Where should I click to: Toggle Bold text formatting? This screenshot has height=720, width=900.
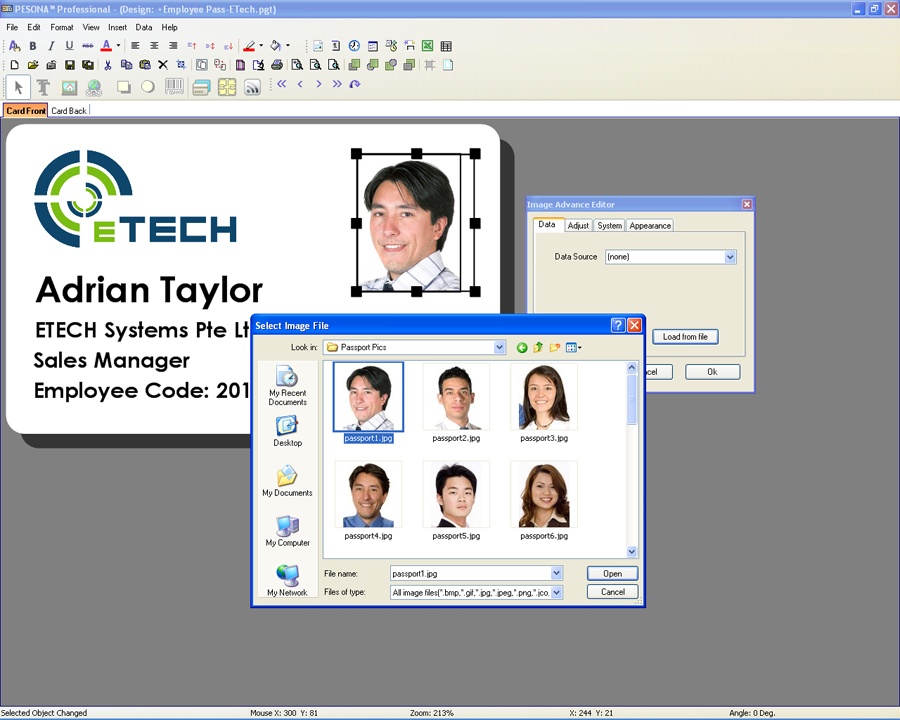pyautogui.click(x=33, y=46)
